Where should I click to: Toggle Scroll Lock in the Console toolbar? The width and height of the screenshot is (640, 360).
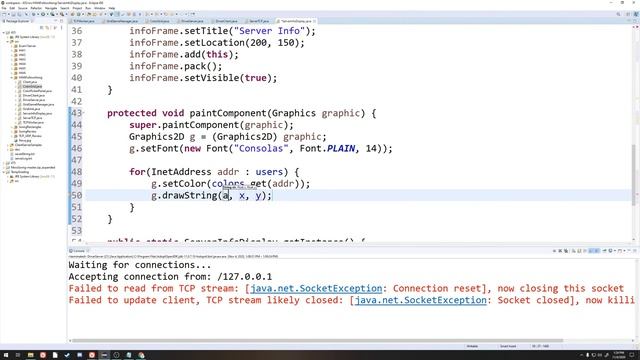tap(579, 251)
